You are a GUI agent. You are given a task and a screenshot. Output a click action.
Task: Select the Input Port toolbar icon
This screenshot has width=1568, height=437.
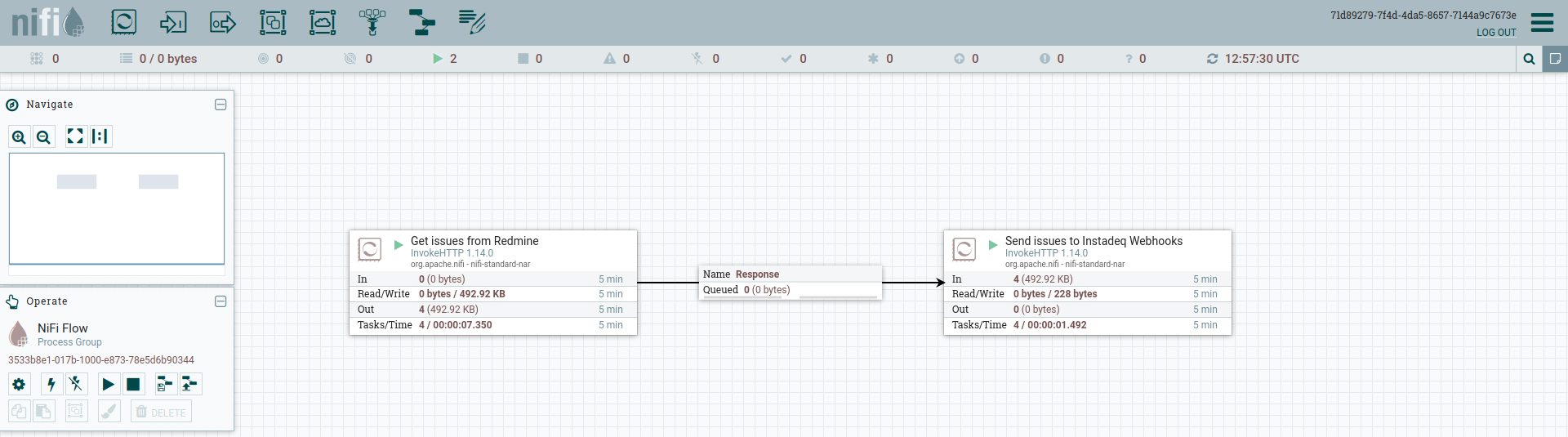173,22
